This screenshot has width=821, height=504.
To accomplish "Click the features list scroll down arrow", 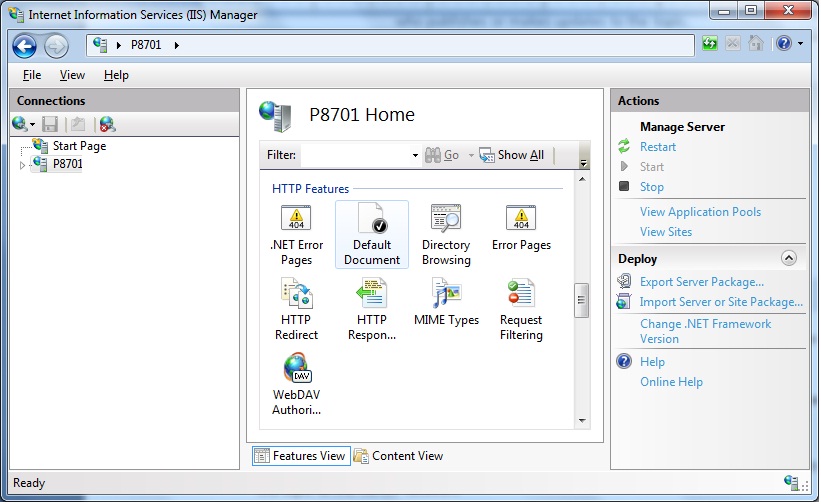I will click(x=582, y=421).
